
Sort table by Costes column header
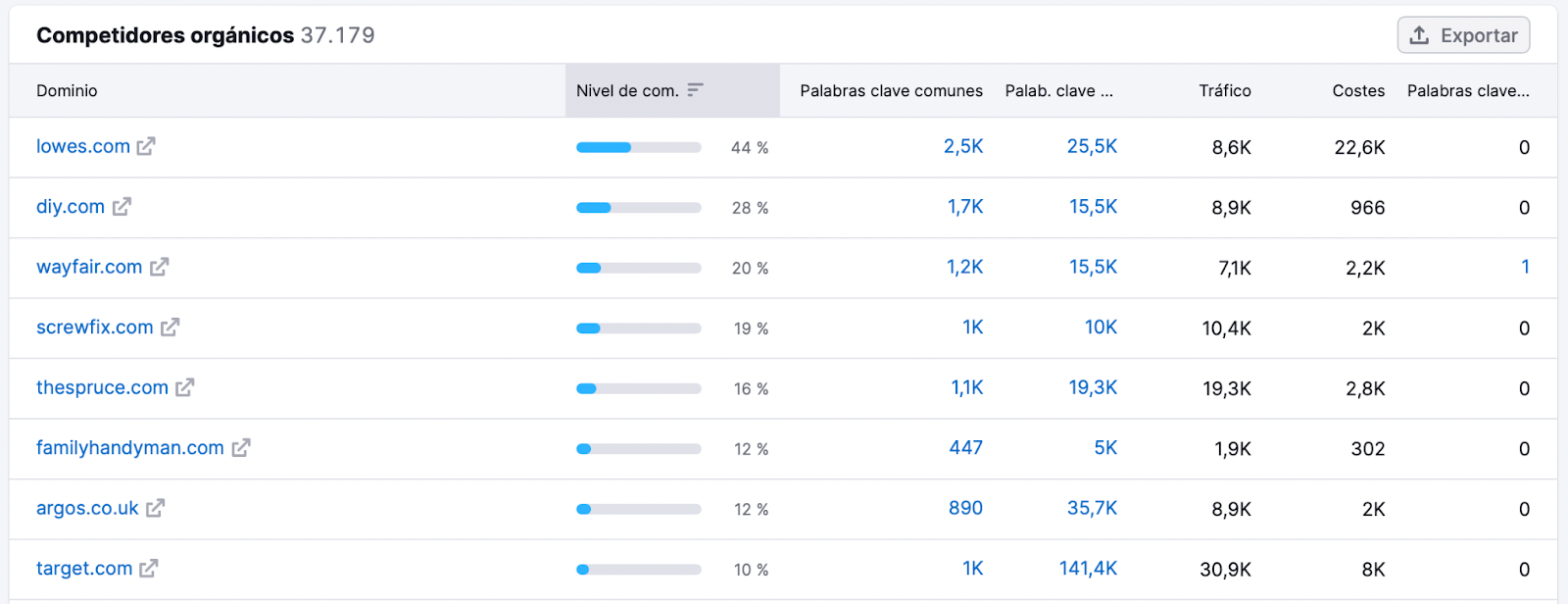1358,91
